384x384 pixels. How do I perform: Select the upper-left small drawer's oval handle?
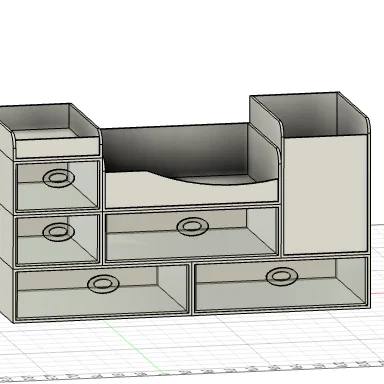click(x=59, y=178)
